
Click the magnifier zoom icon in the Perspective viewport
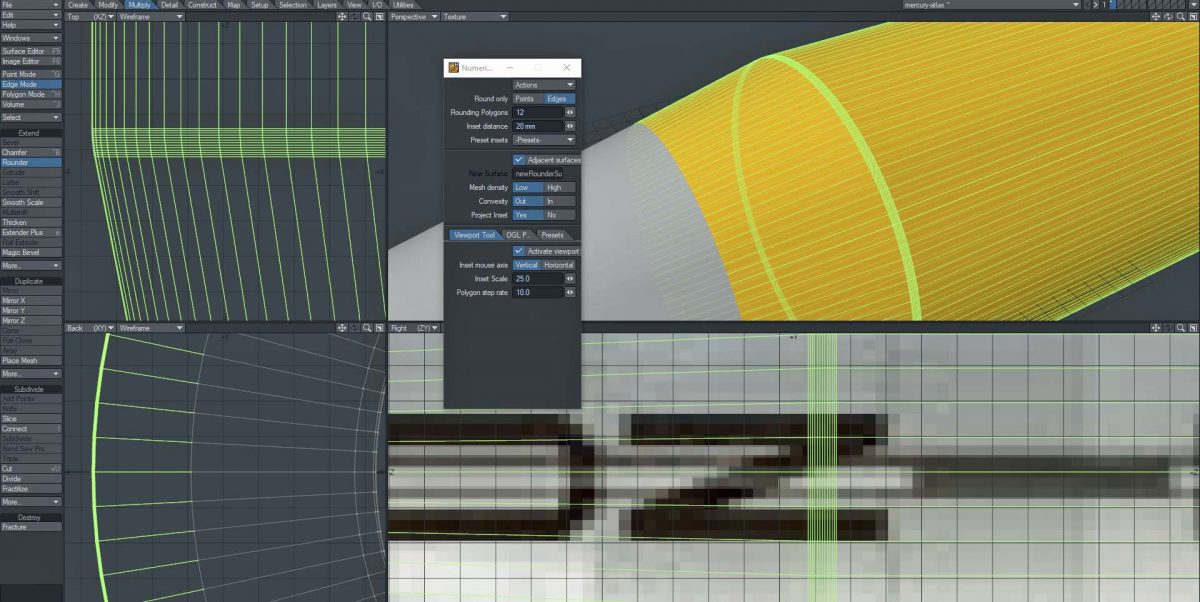click(1180, 17)
